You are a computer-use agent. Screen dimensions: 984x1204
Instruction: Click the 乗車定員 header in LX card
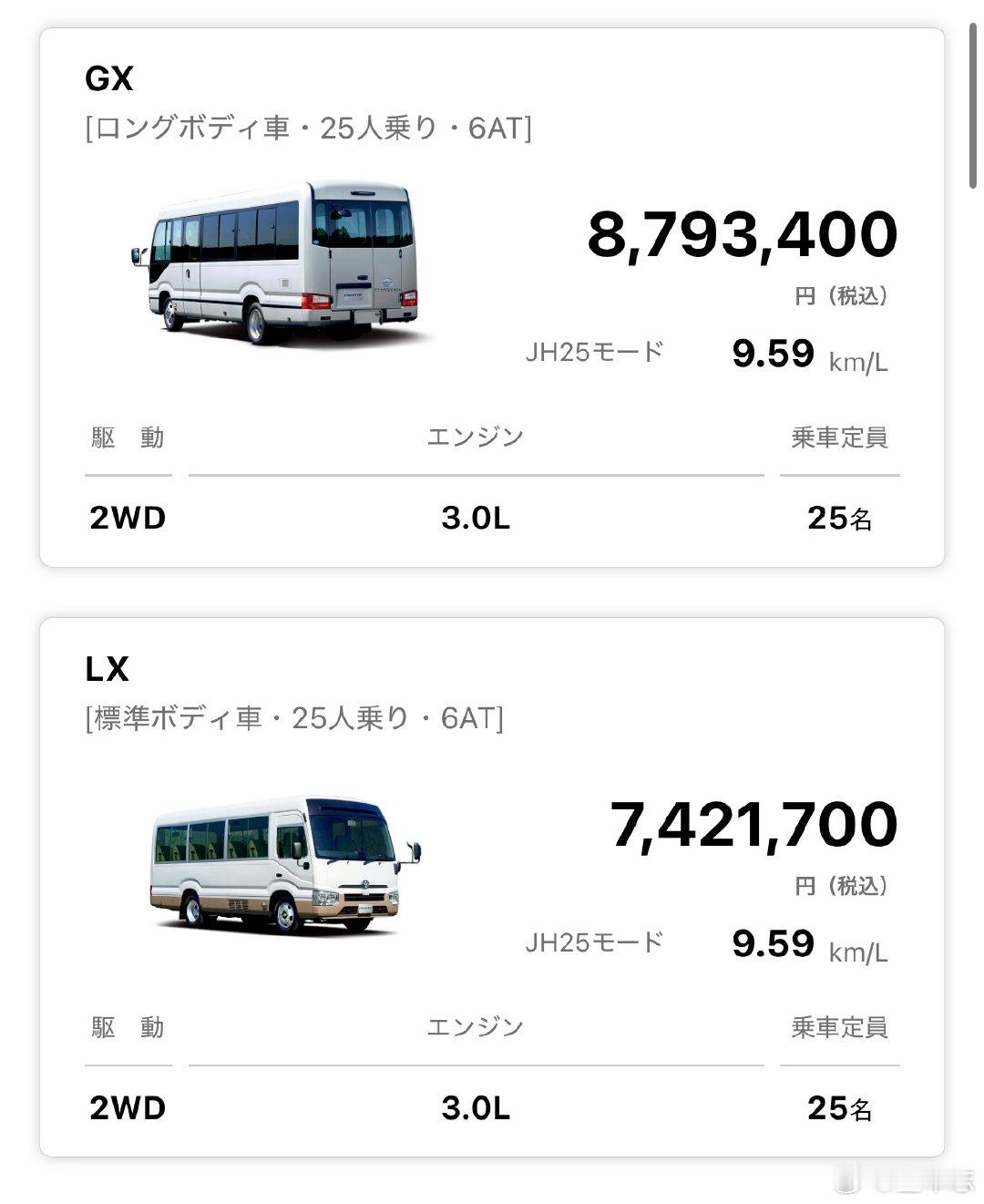pyautogui.click(x=839, y=1027)
